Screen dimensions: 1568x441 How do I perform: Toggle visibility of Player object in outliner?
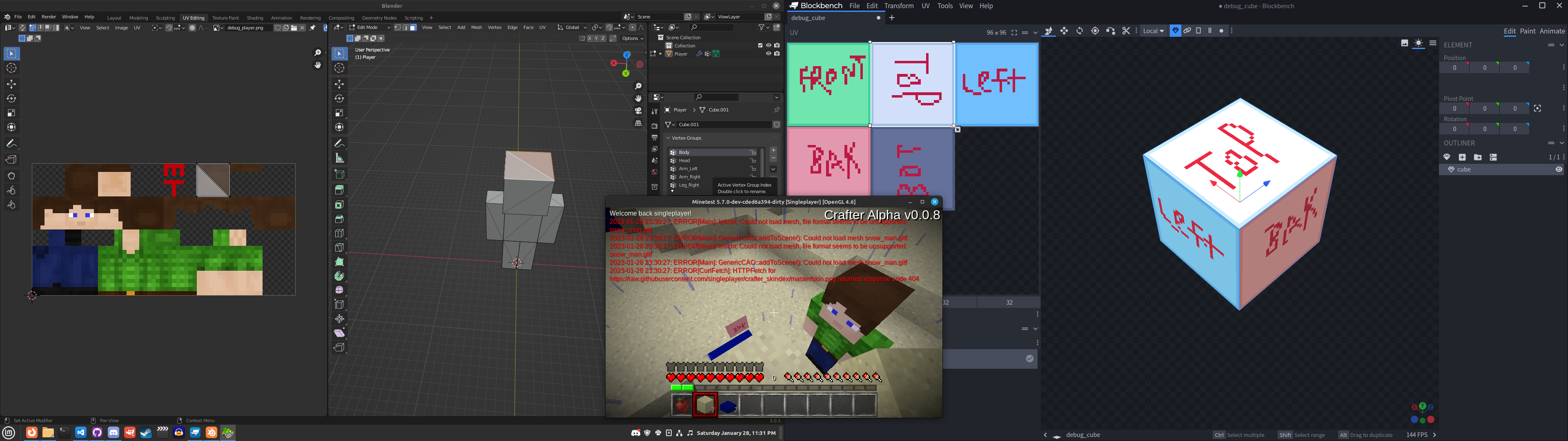(x=768, y=53)
